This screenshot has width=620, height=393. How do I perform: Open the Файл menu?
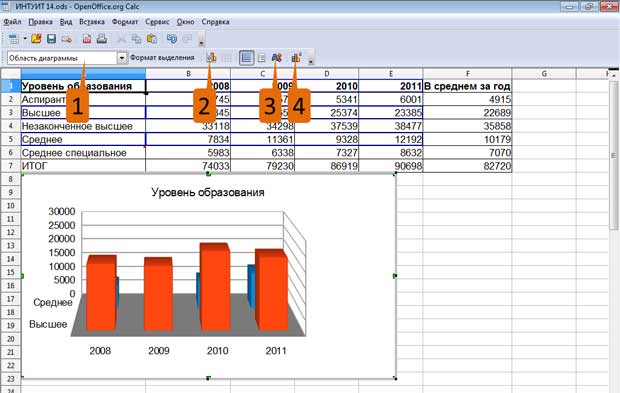[x=12, y=22]
